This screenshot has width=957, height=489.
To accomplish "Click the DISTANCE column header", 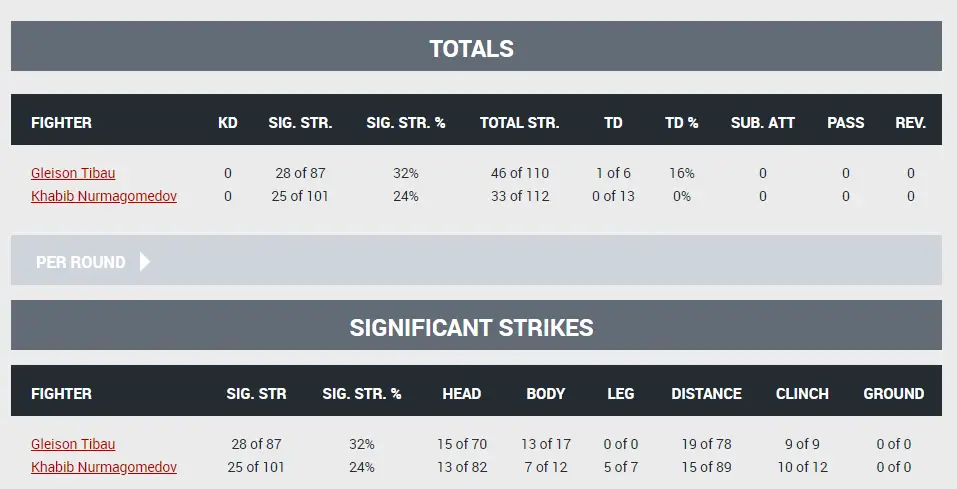I will pyautogui.click(x=707, y=394).
